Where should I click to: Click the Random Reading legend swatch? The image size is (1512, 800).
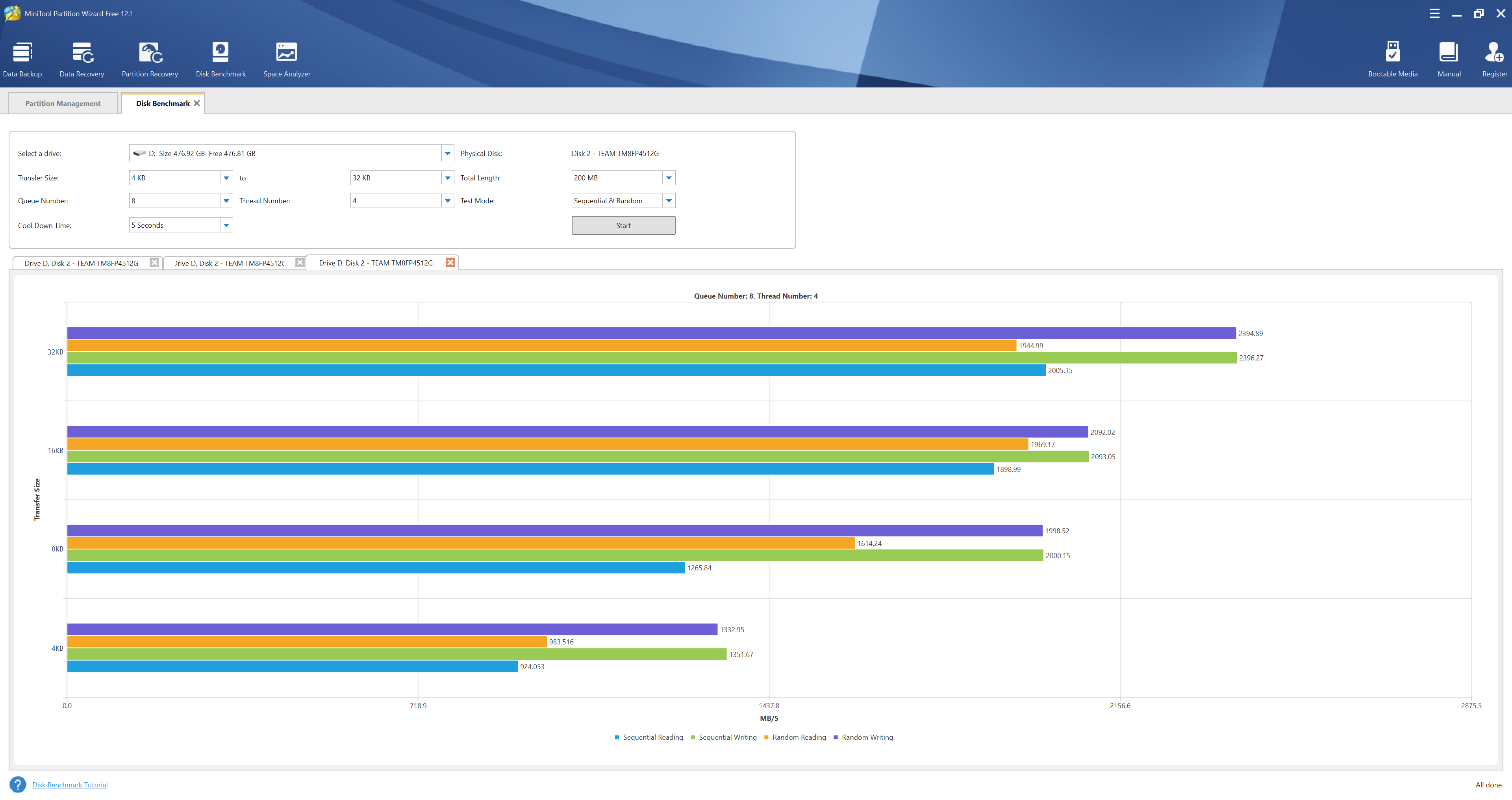coord(766,737)
